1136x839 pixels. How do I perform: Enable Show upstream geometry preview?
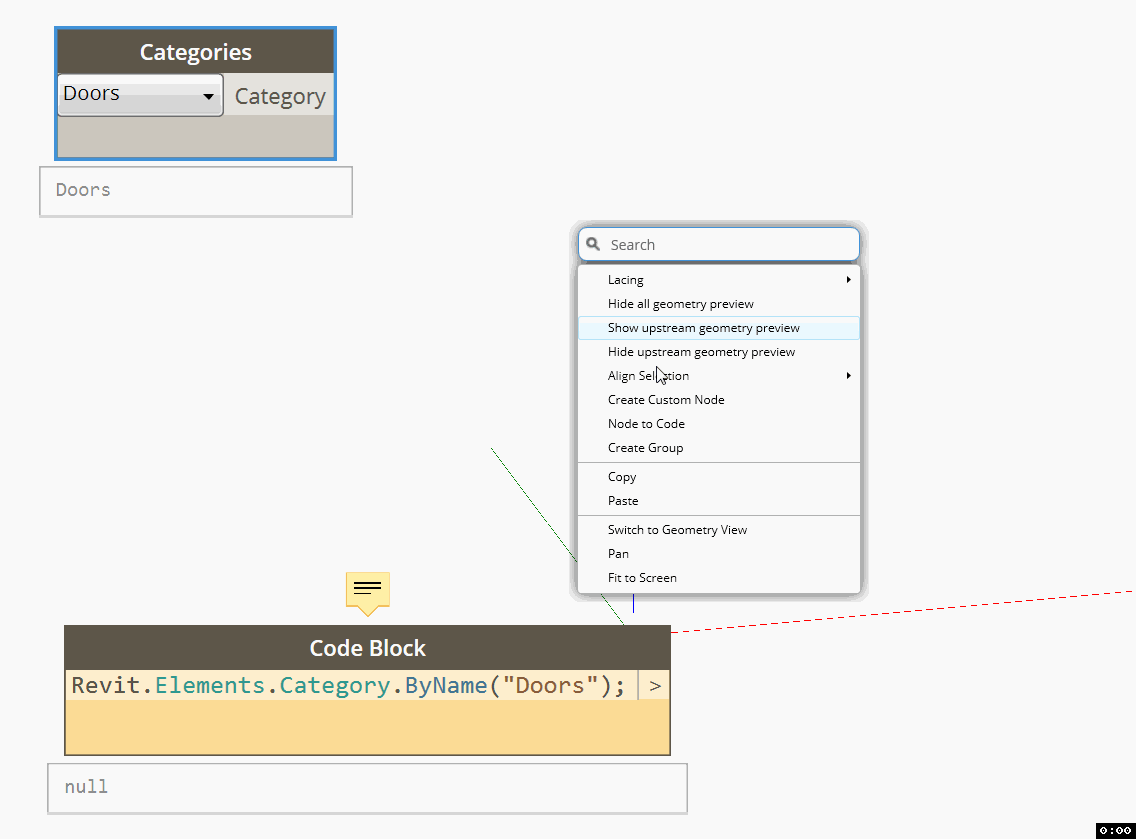click(x=703, y=327)
